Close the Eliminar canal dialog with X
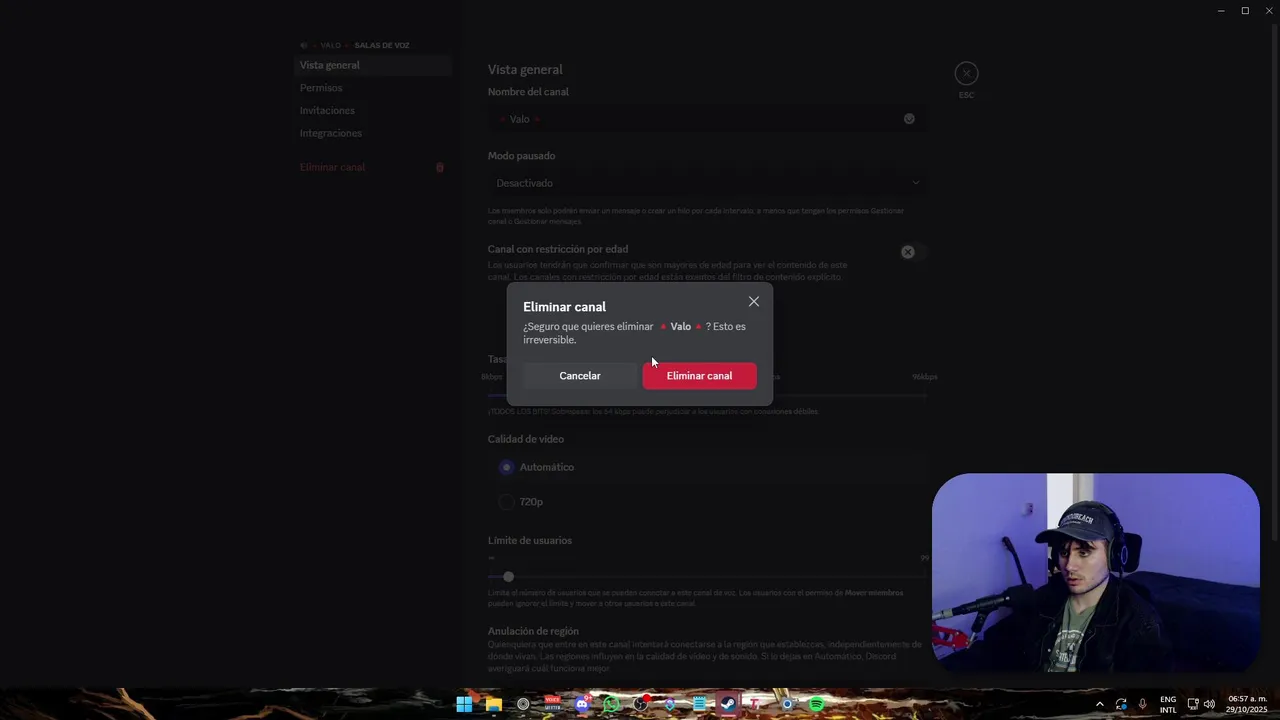The height and width of the screenshot is (720, 1280). [754, 302]
